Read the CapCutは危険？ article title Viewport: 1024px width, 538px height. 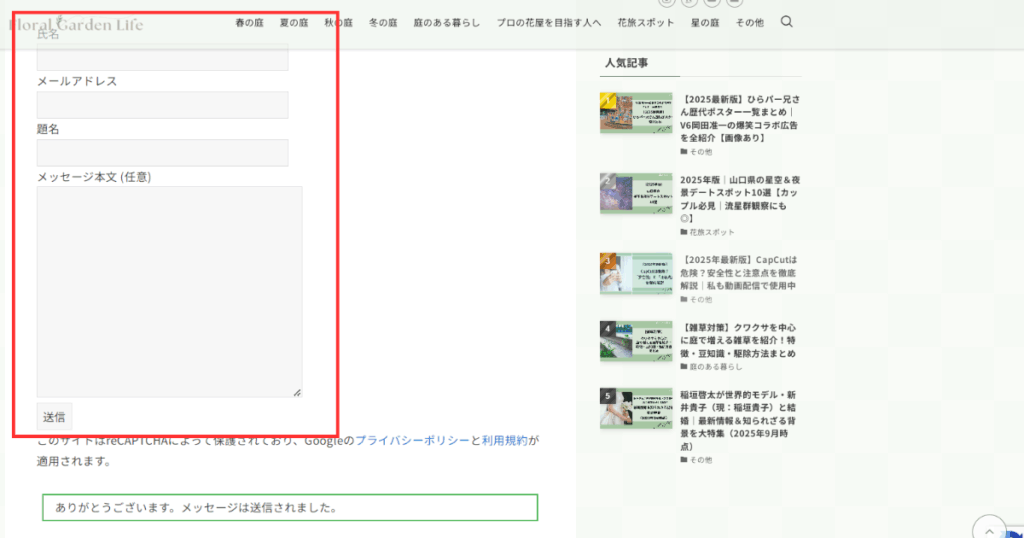point(739,273)
